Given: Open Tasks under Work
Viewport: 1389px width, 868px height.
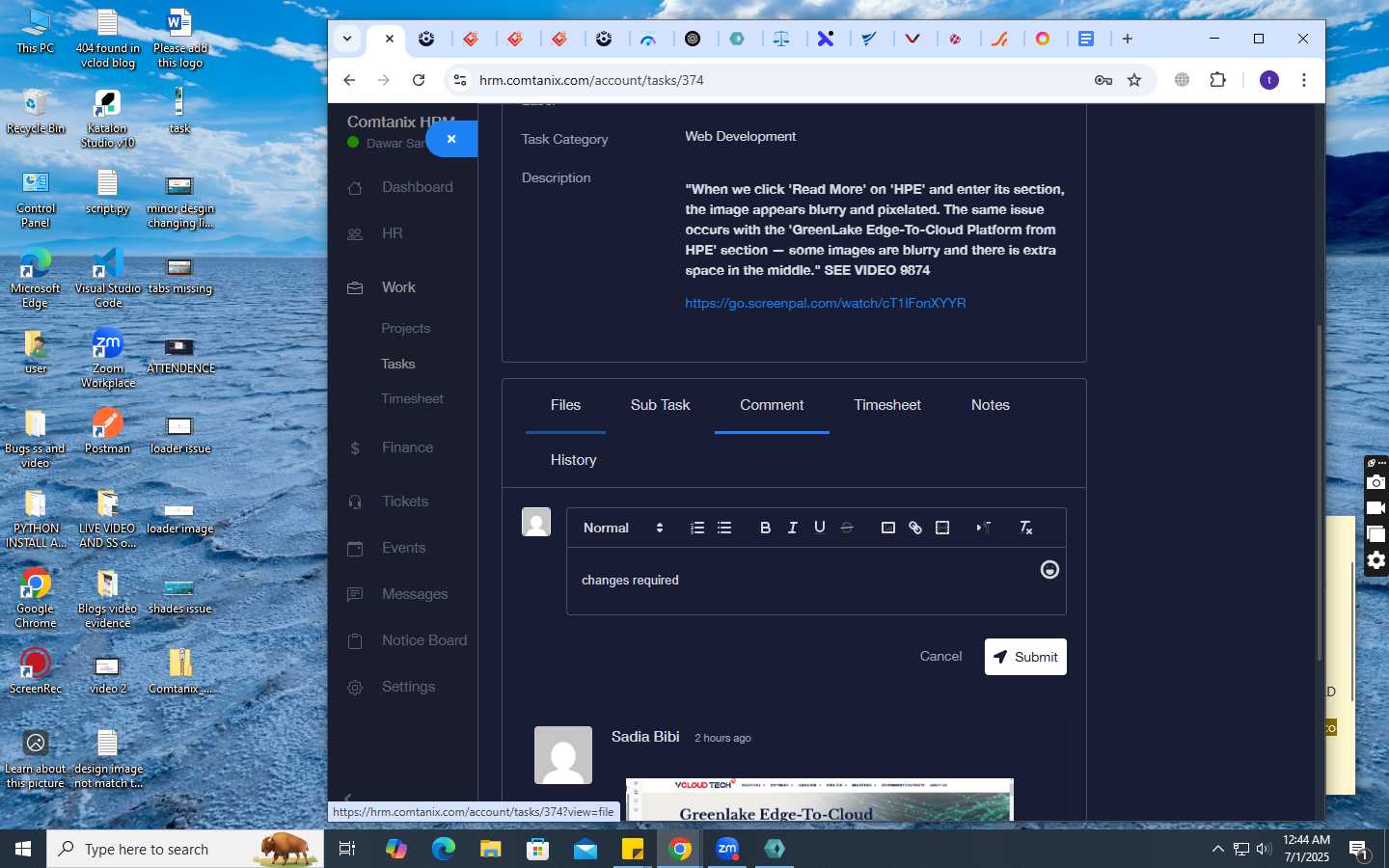Looking at the screenshot, I should point(398,364).
